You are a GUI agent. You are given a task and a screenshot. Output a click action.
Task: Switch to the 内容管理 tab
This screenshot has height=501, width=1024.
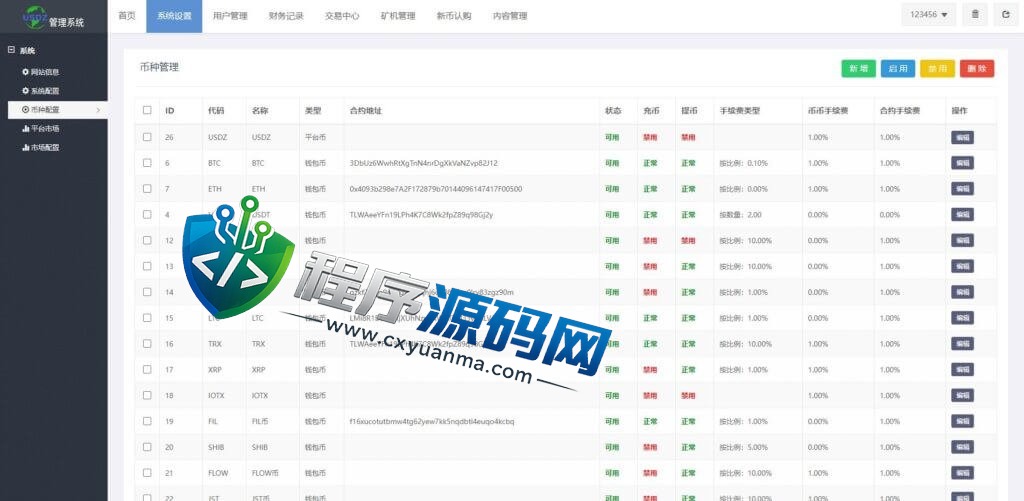[510, 16]
